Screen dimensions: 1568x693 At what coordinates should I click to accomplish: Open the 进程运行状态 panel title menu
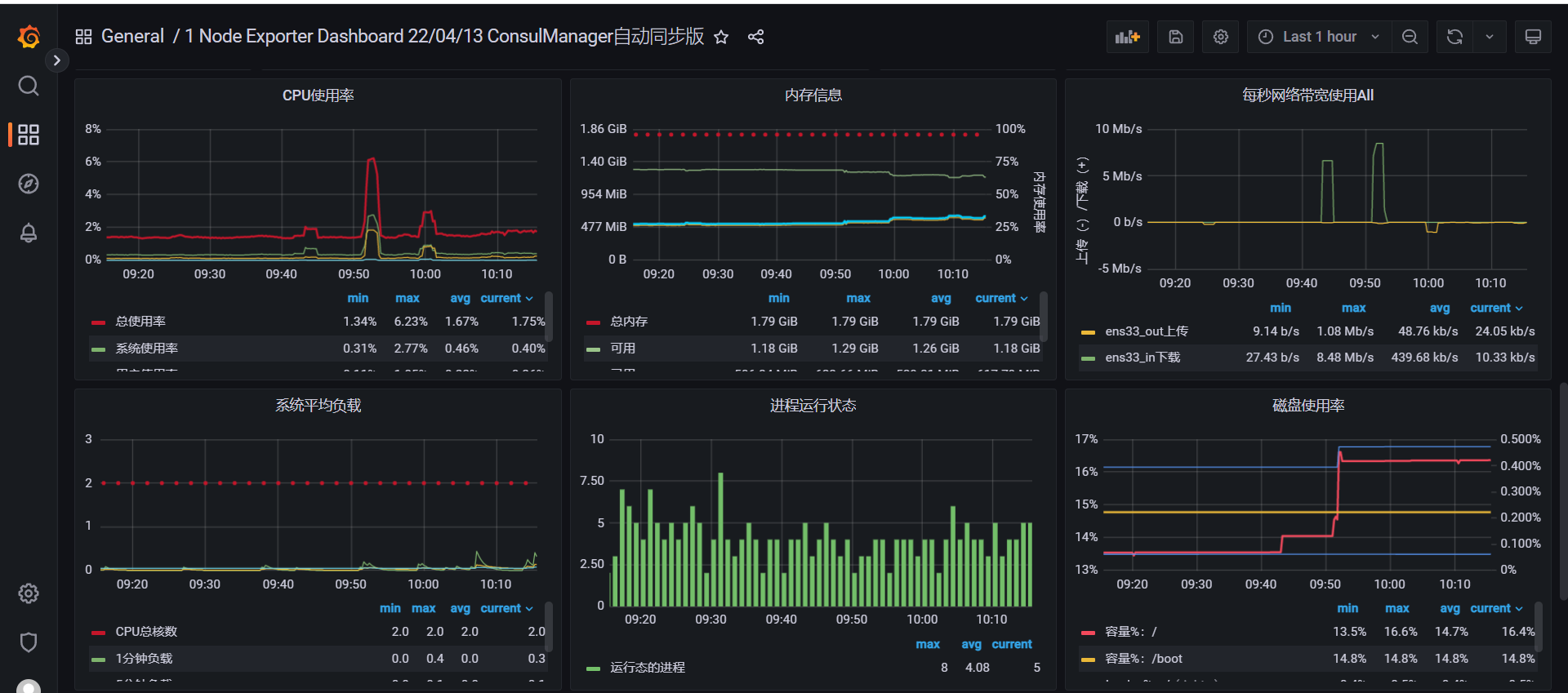[813, 406]
